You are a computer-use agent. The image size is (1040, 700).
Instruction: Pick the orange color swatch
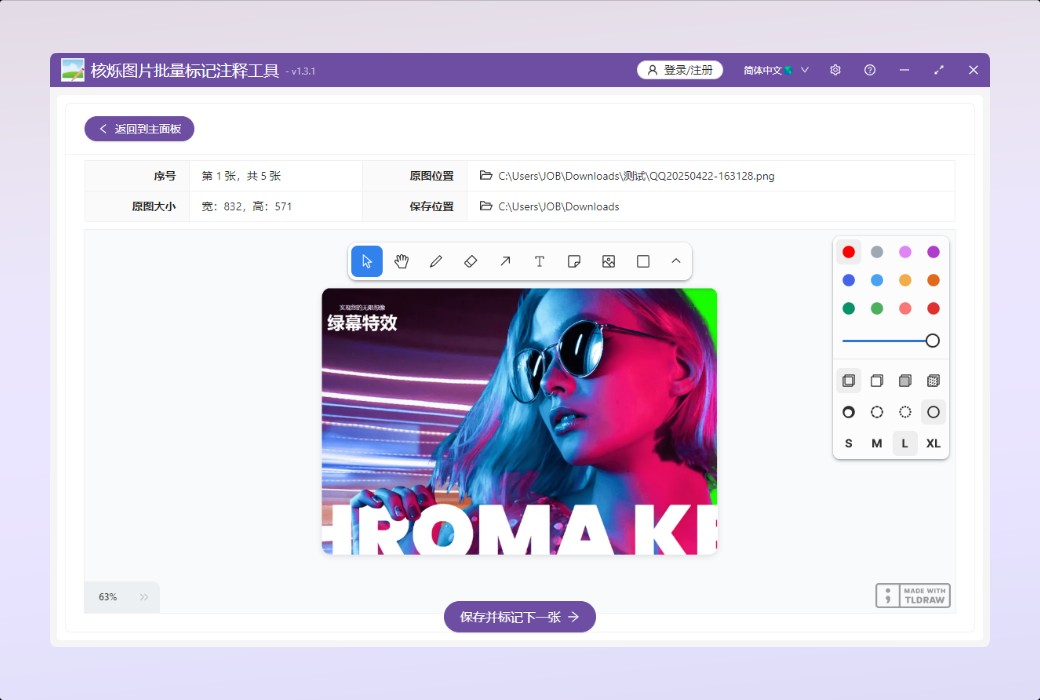click(933, 280)
